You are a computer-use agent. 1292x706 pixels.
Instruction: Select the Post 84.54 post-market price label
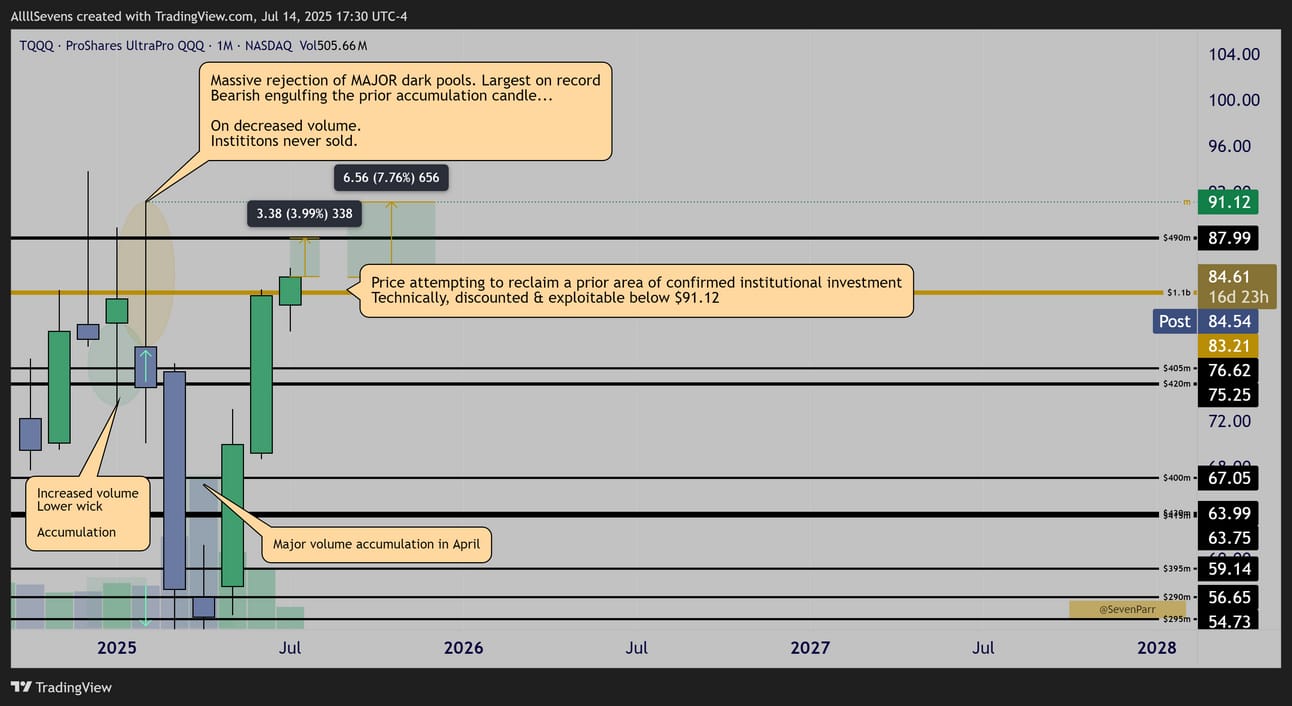[1205, 321]
